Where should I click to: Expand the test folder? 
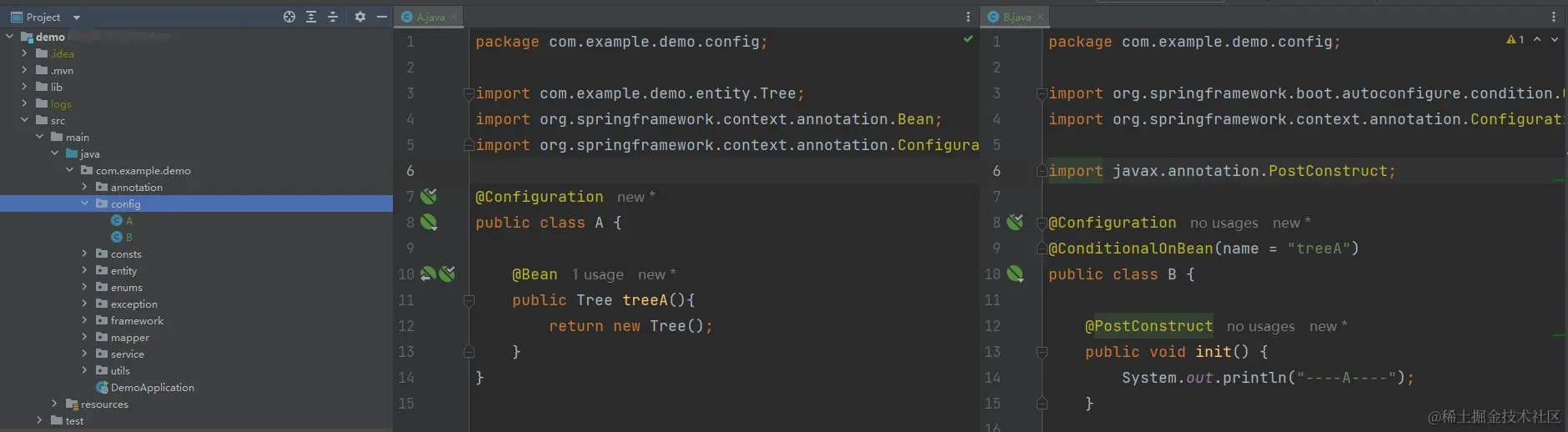[x=40, y=420]
